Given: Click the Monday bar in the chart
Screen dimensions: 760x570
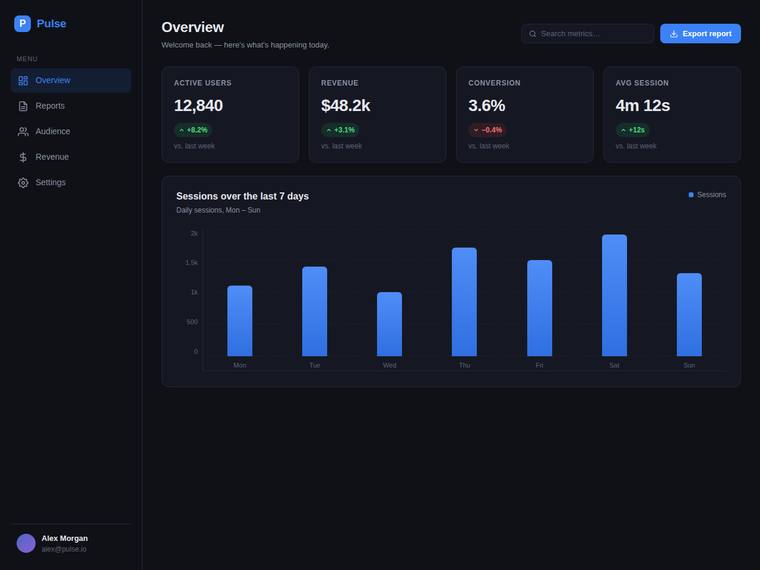Looking at the screenshot, I should tap(240, 321).
